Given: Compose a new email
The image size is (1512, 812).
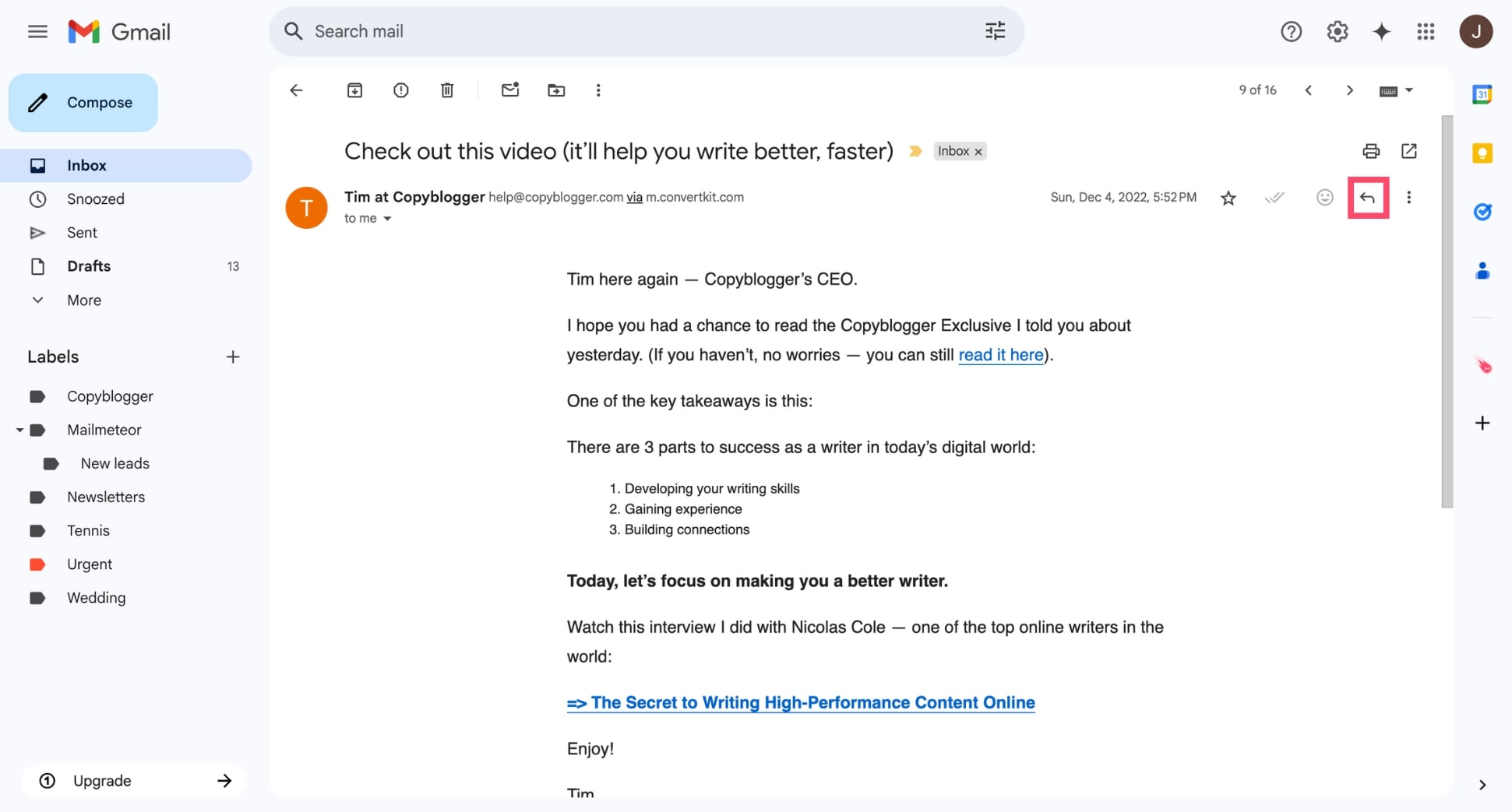Looking at the screenshot, I should (83, 103).
